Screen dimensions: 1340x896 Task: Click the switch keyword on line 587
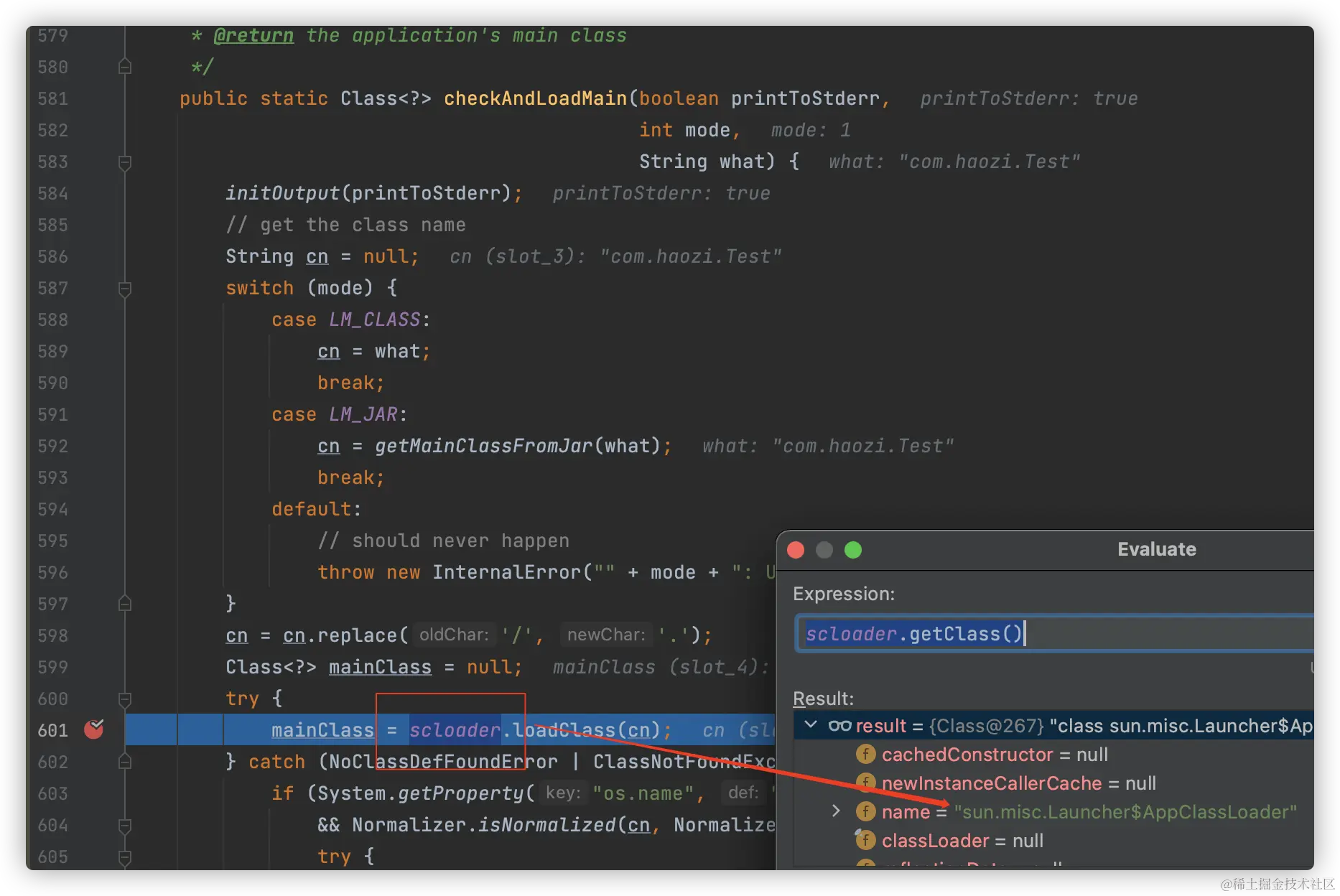tap(259, 288)
